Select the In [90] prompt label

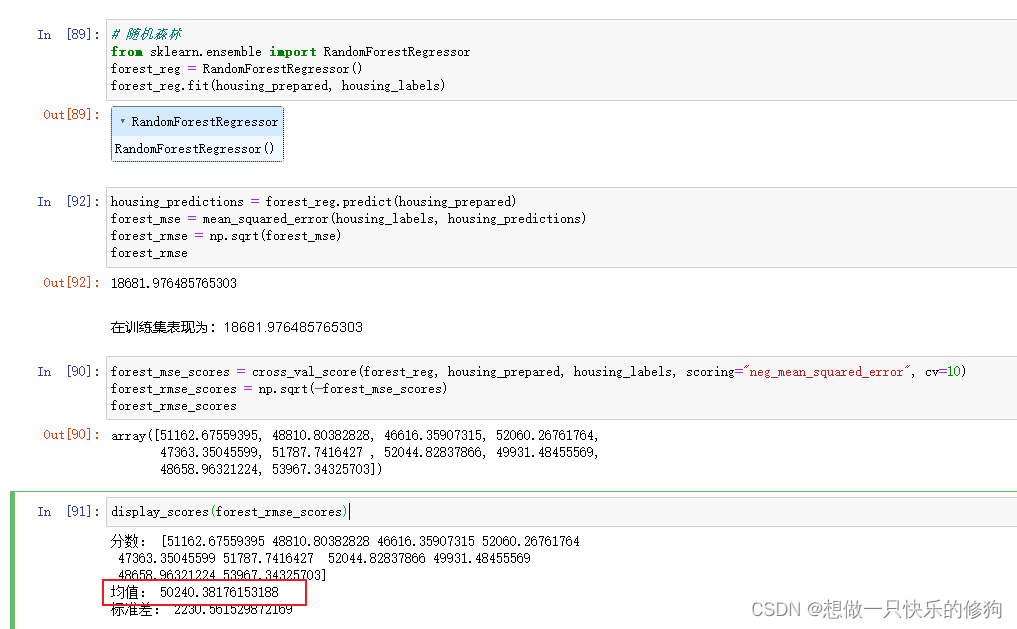68,372
